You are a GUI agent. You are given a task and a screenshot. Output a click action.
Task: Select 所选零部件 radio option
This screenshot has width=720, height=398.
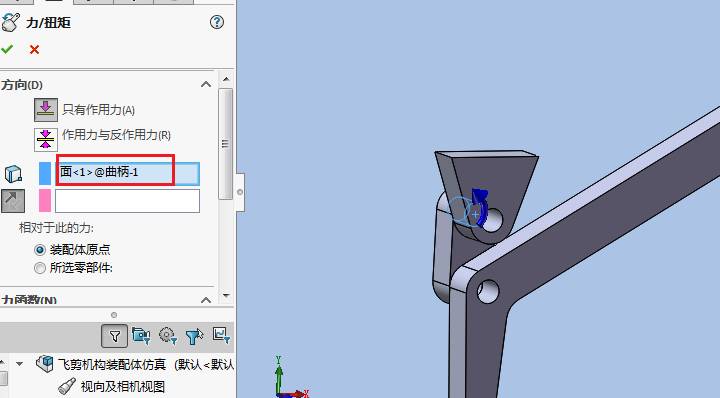click(x=39, y=268)
